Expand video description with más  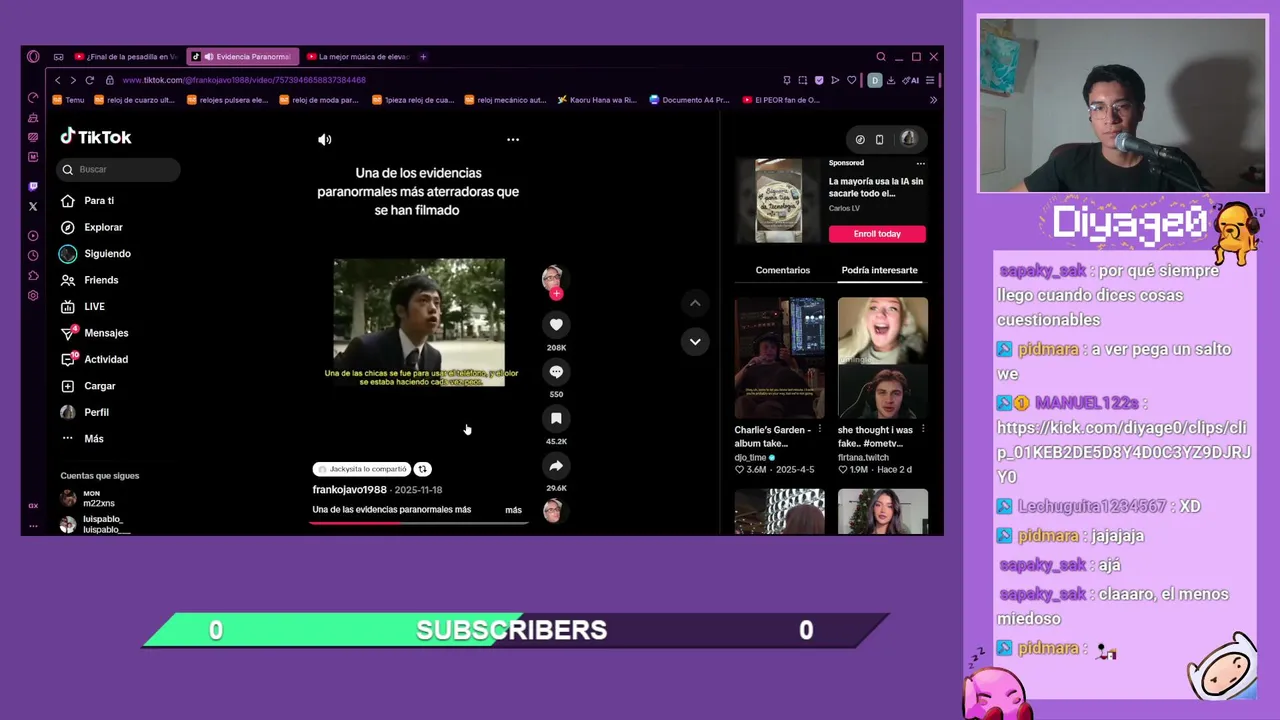click(x=513, y=510)
